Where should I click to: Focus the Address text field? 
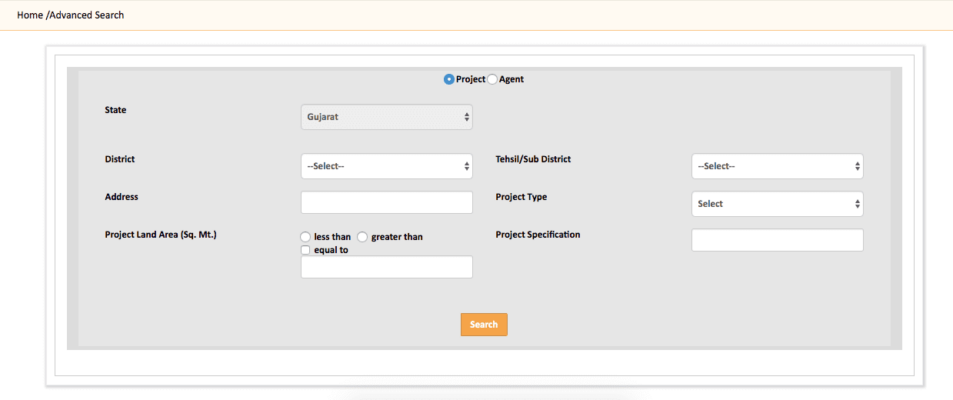point(387,202)
